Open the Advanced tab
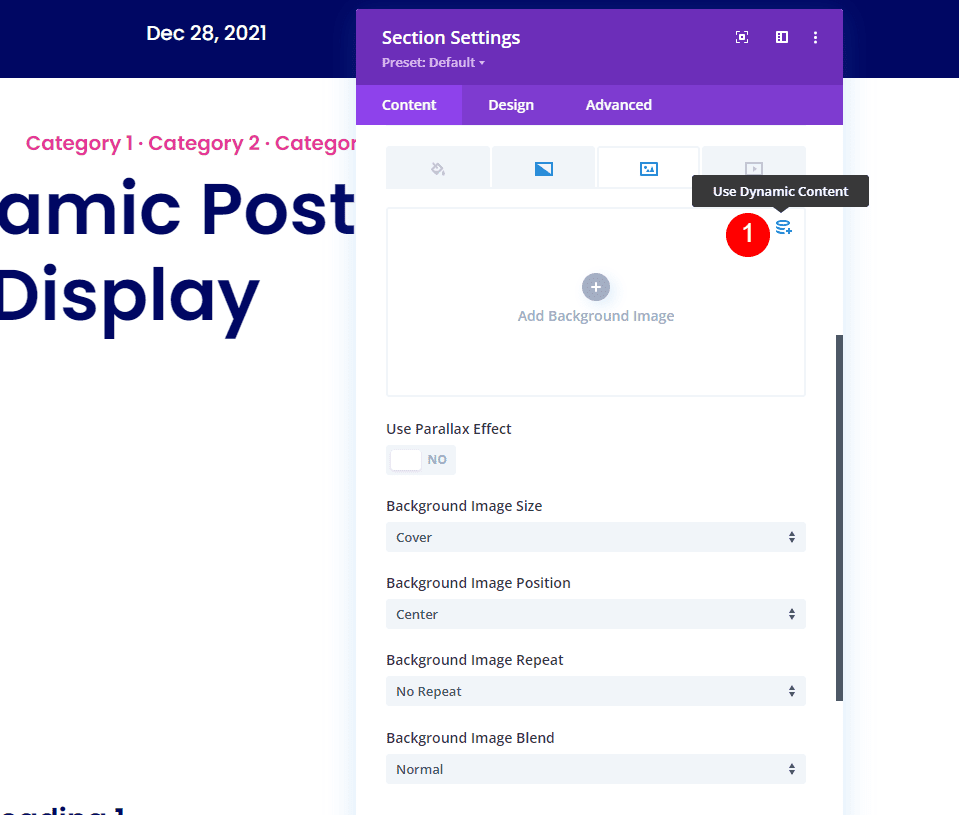This screenshot has height=815, width=959. click(618, 104)
